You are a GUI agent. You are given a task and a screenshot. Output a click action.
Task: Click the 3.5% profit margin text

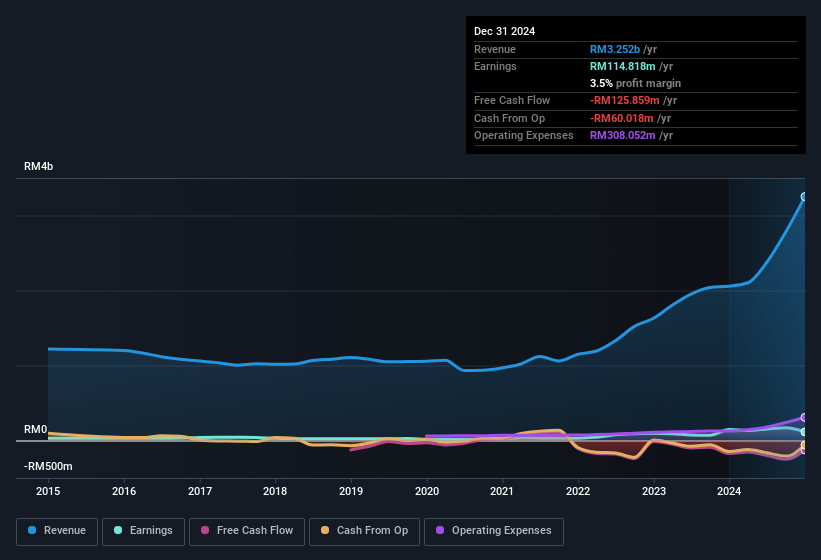click(635, 83)
